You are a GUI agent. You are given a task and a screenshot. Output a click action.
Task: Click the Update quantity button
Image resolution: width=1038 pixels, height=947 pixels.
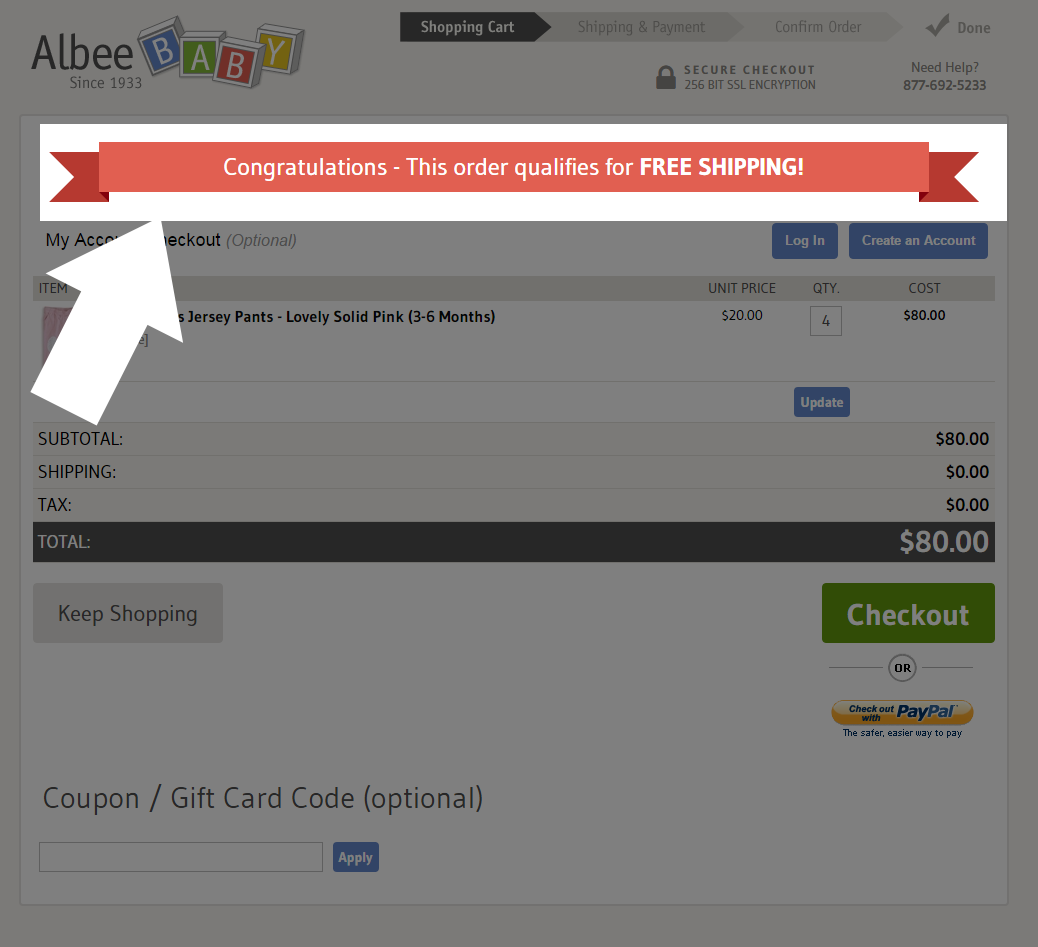(x=822, y=402)
